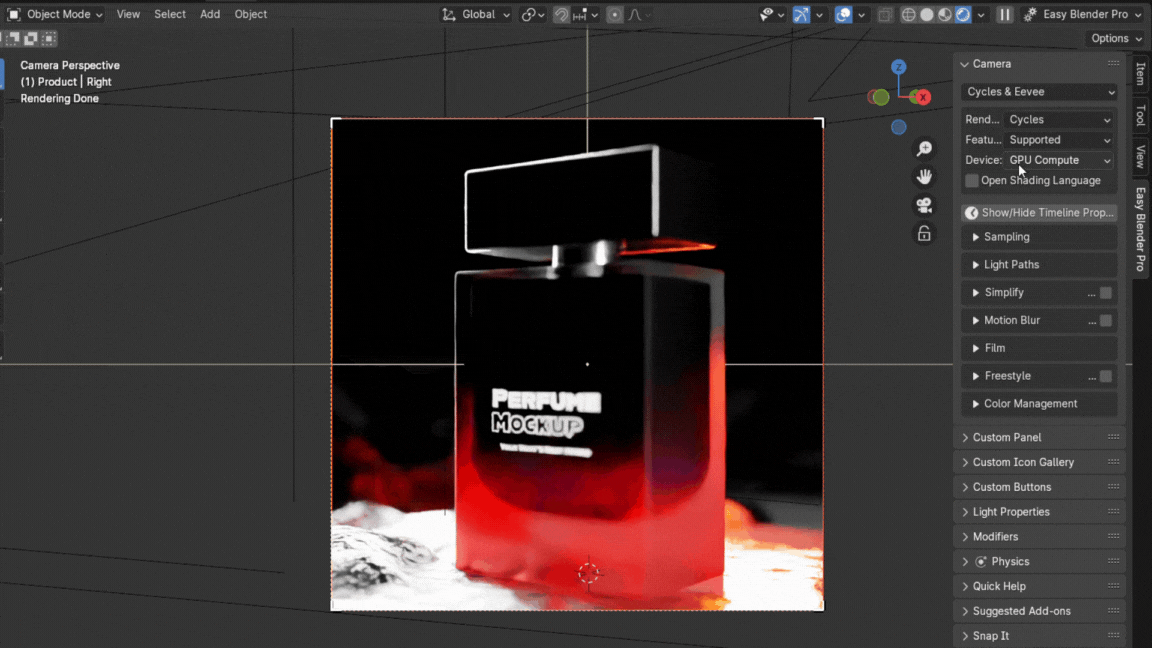
Task: Open the Device GPU Compute dropdown
Action: point(1059,160)
